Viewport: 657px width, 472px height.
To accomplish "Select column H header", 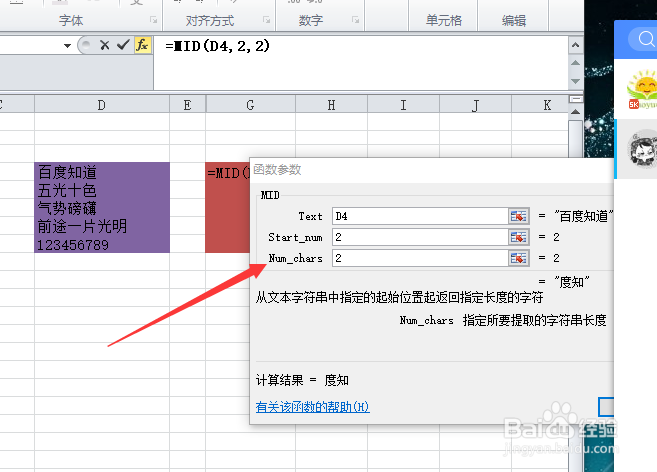I will click(x=331, y=105).
